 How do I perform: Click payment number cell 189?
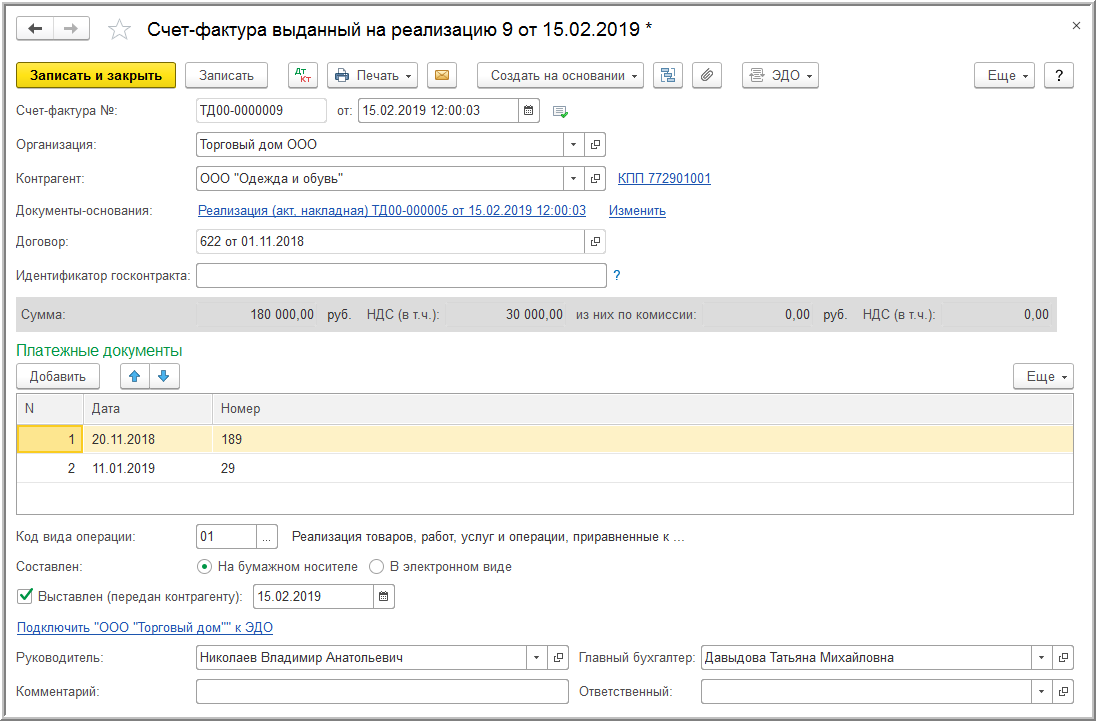coord(642,439)
